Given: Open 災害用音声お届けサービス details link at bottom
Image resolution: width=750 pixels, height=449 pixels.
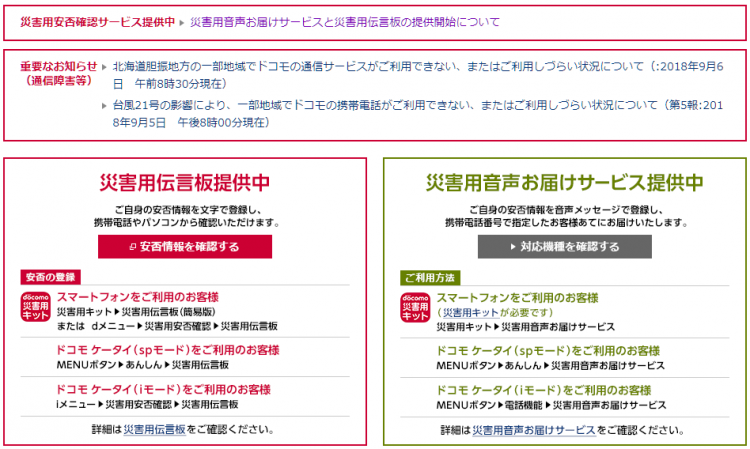Looking at the screenshot, I should coord(534,430).
